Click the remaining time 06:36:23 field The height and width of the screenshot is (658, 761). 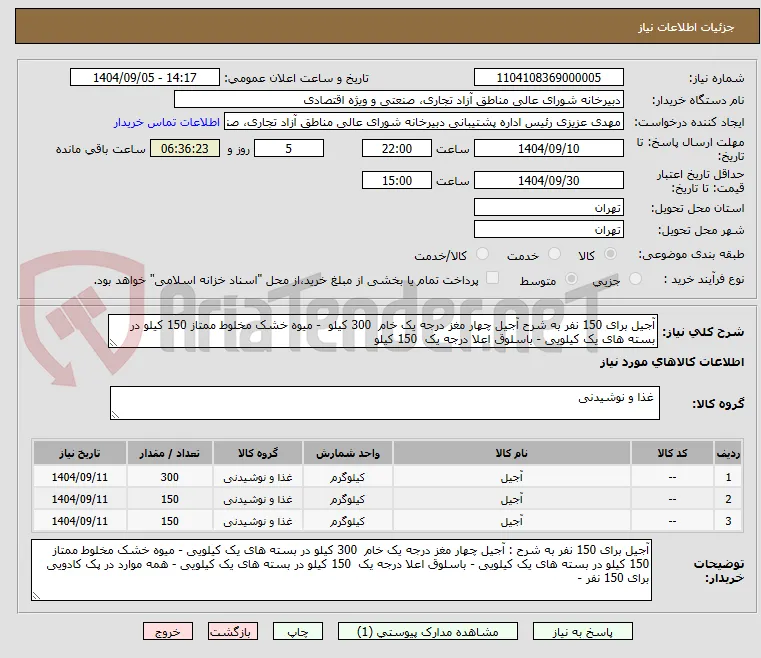[x=185, y=148]
